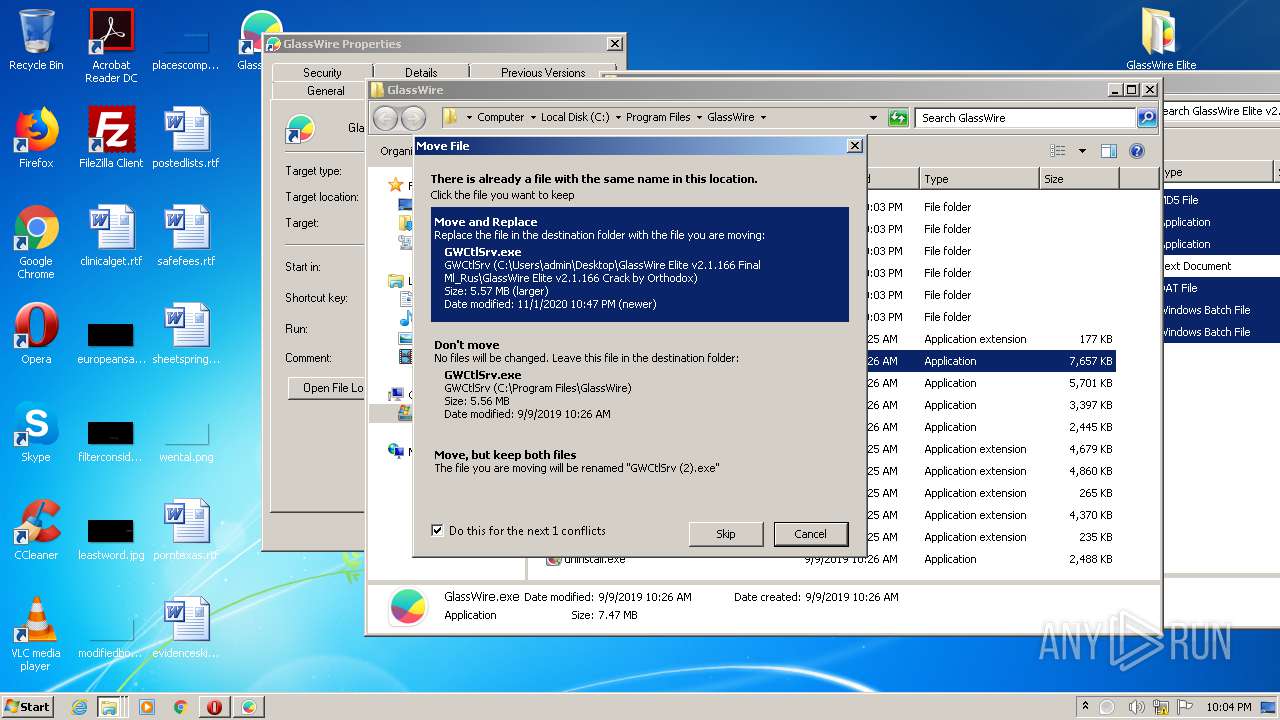This screenshot has width=1280, height=720.
Task: Expand Program Files breadcrumb arrow
Action: click(699, 118)
